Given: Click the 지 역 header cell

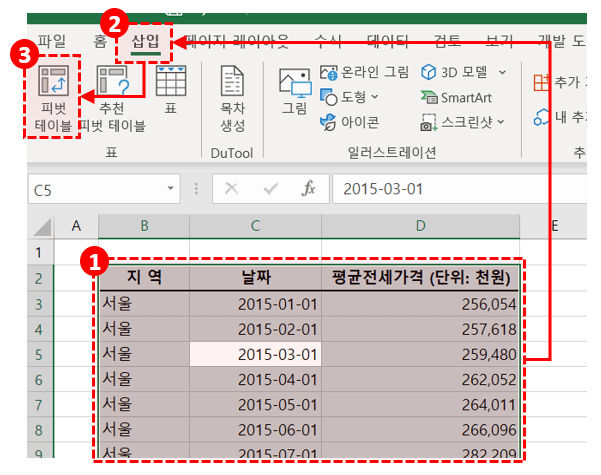Looking at the screenshot, I should (x=144, y=278).
